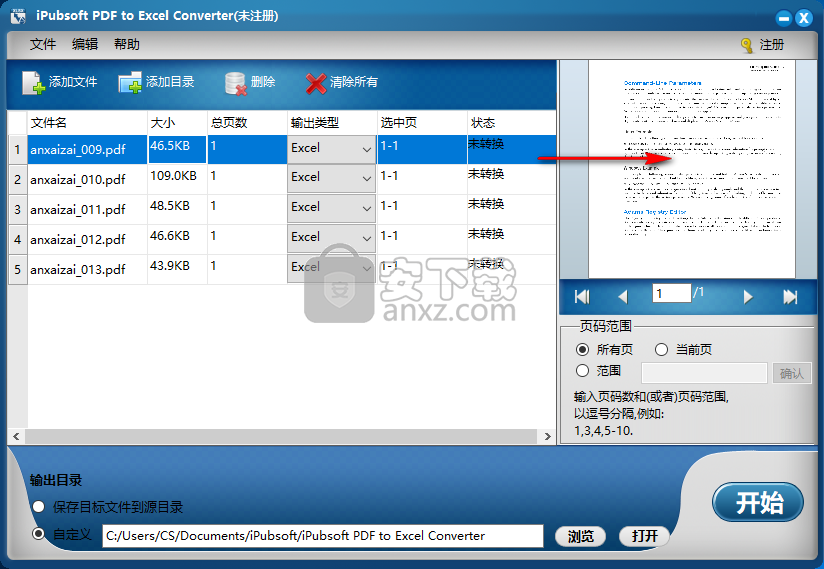Open output type dropdown for anxaizai_011.pdf

tap(331, 208)
